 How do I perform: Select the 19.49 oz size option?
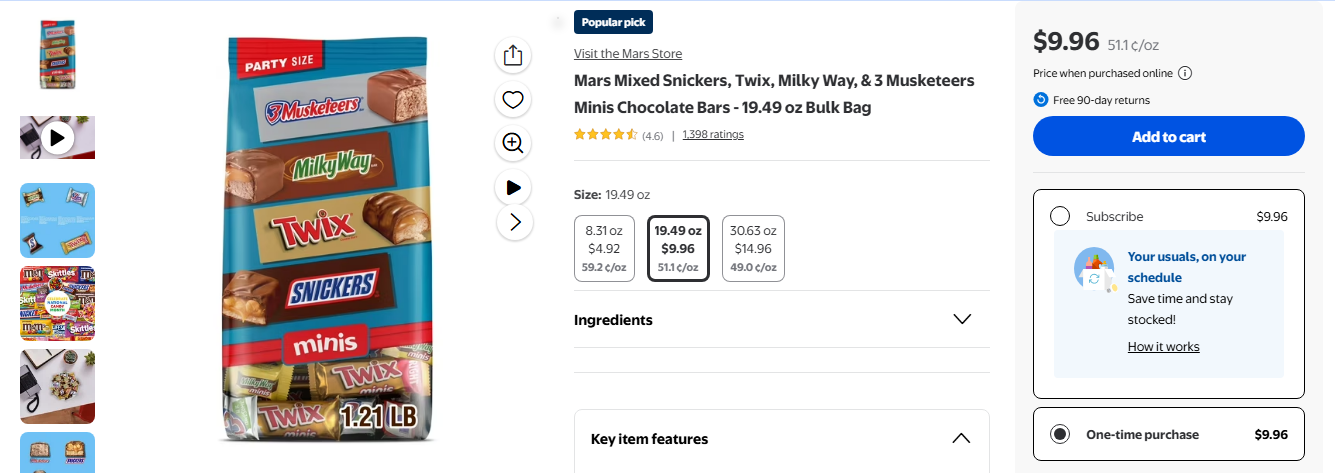tap(678, 248)
